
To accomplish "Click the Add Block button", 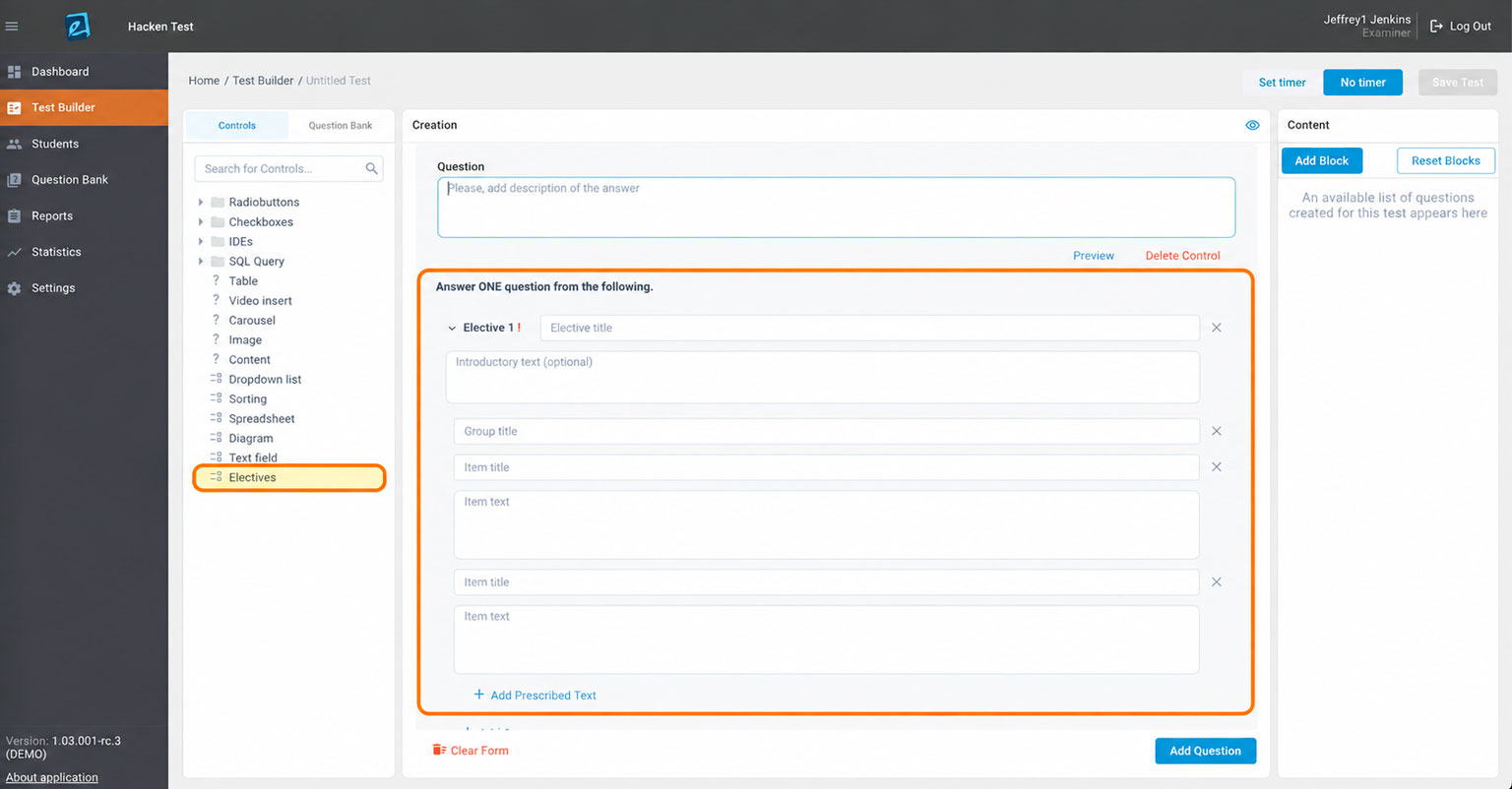I will pos(1321,161).
